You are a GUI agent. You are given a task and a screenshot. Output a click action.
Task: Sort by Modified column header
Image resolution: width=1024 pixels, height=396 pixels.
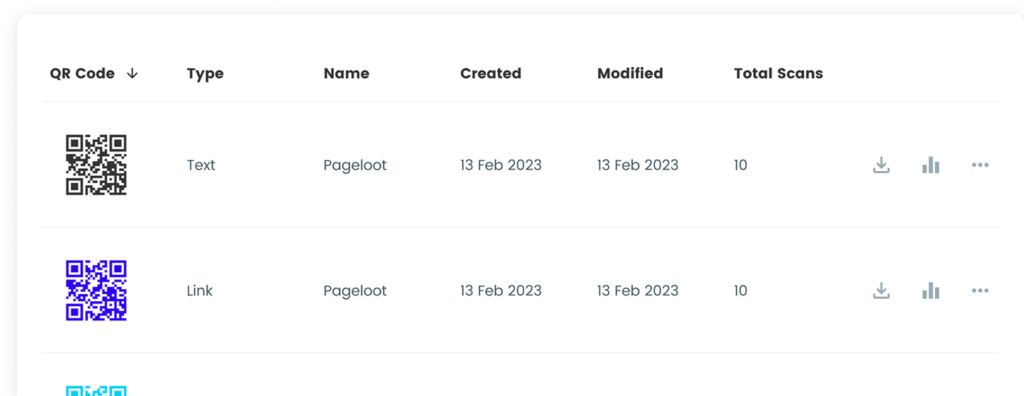pyautogui.click(x=630, y=74)
